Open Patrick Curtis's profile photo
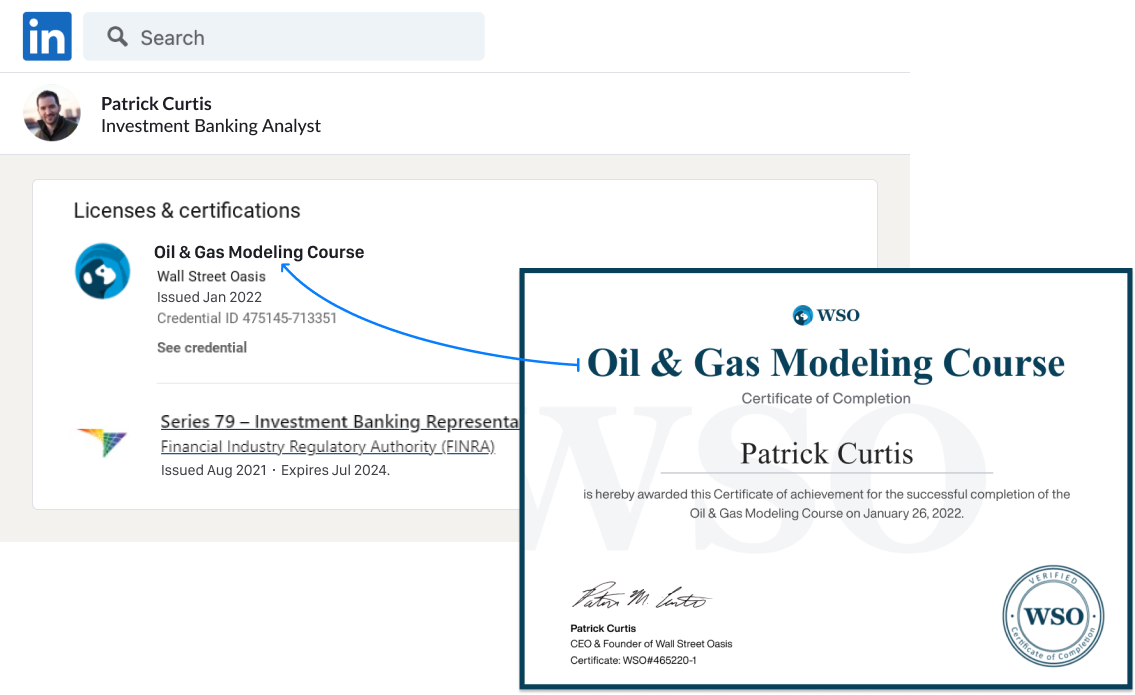The height and width of the screenshot is (695, 1135). (51, 114)
